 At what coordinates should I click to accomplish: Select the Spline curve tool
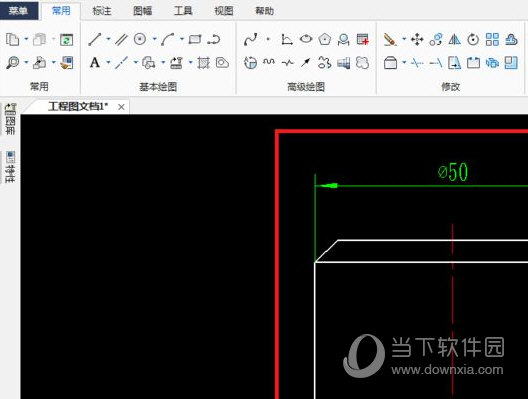pos(251,39)
